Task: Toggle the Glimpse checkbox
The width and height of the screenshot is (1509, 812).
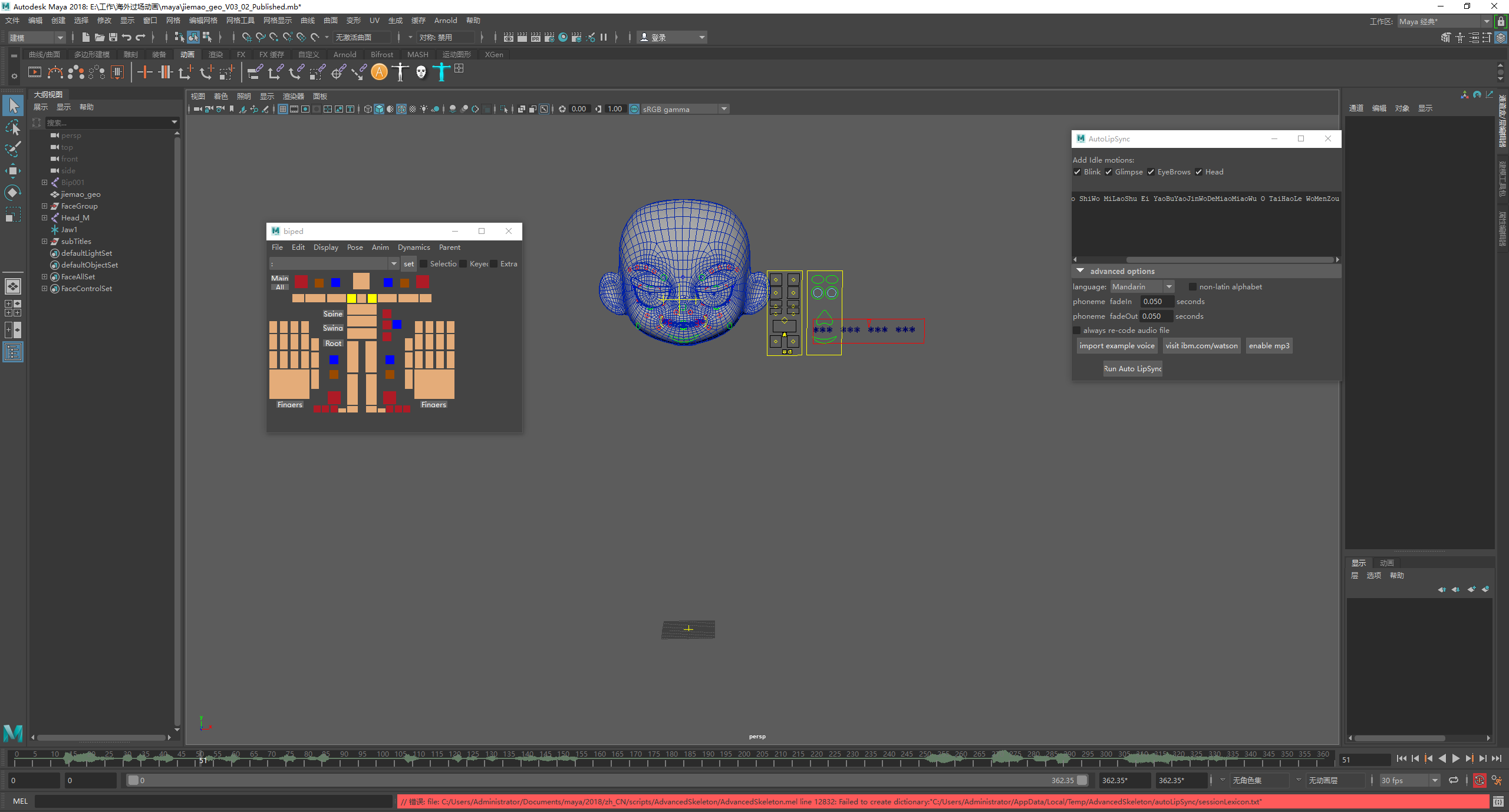Action: tap(1109, 172)
